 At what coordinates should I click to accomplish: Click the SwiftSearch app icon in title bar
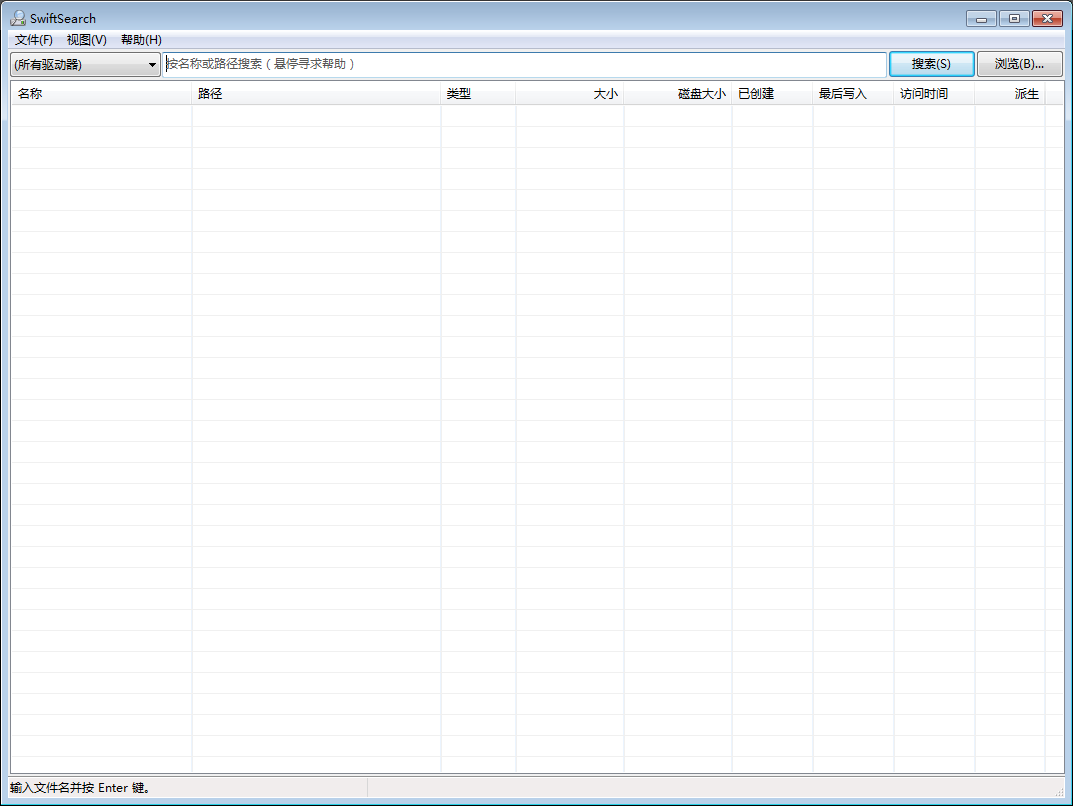[18, 18]
